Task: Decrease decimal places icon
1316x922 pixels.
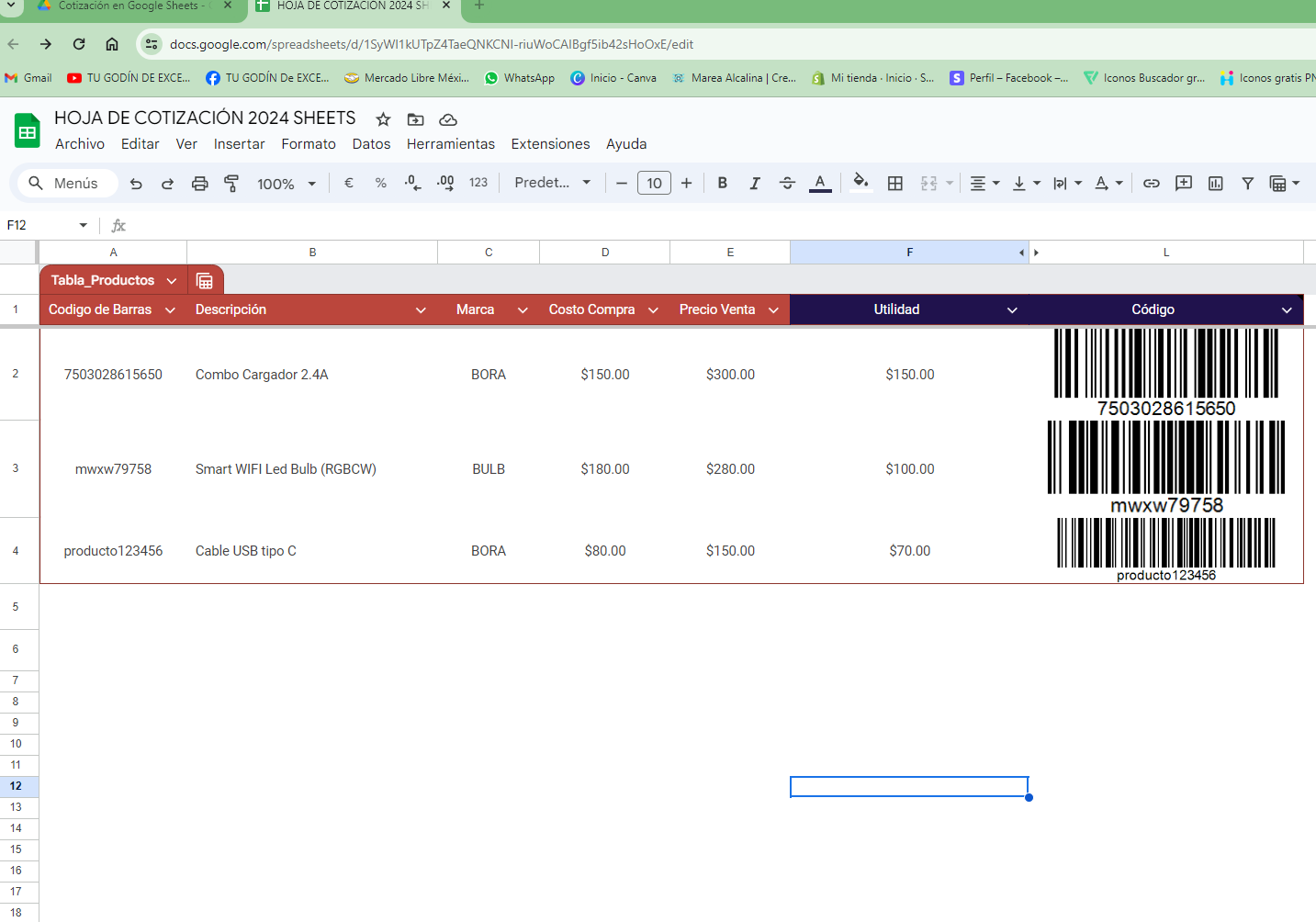Action: click(413, 183)
